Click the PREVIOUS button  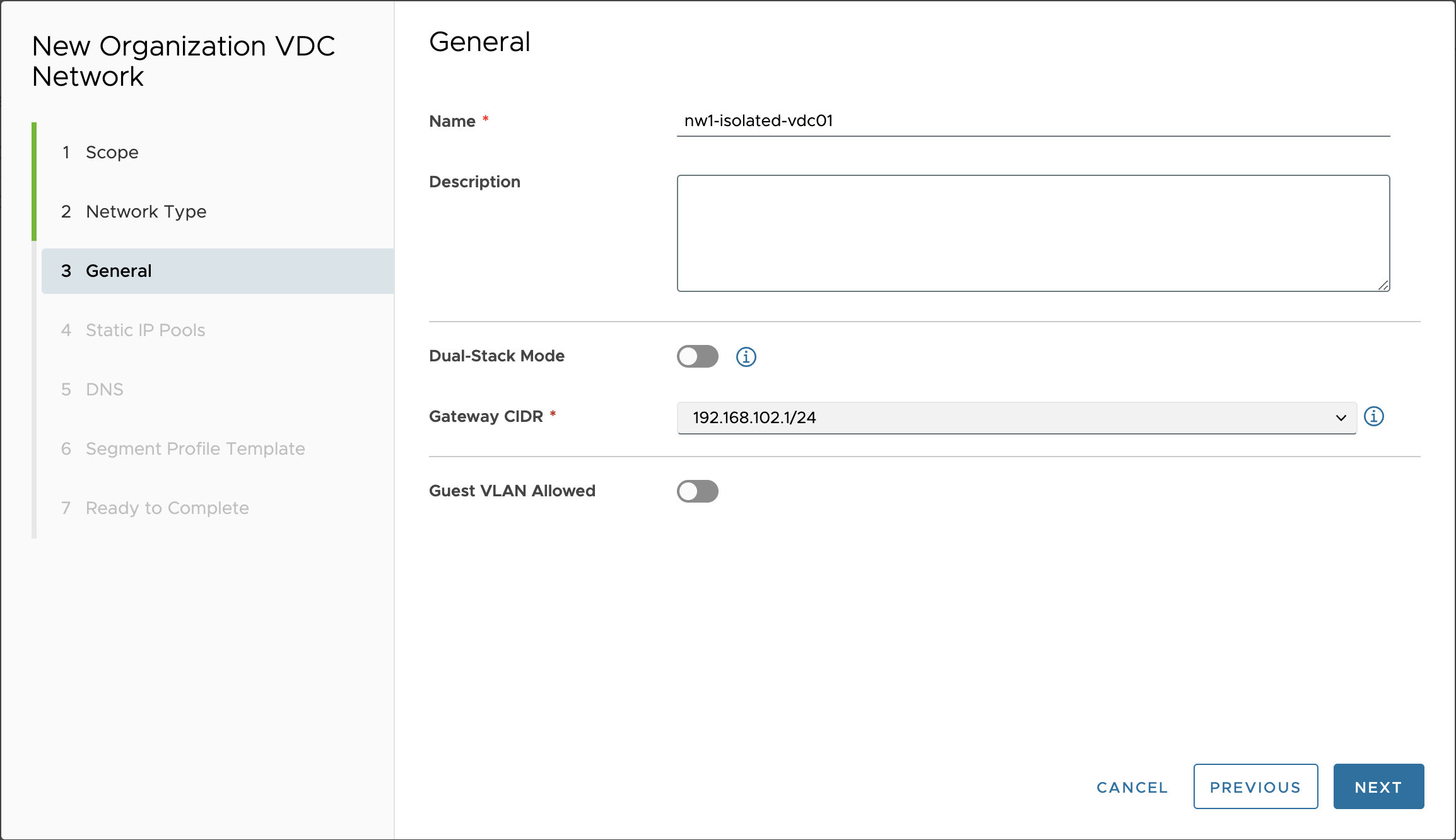[1255, 786]
